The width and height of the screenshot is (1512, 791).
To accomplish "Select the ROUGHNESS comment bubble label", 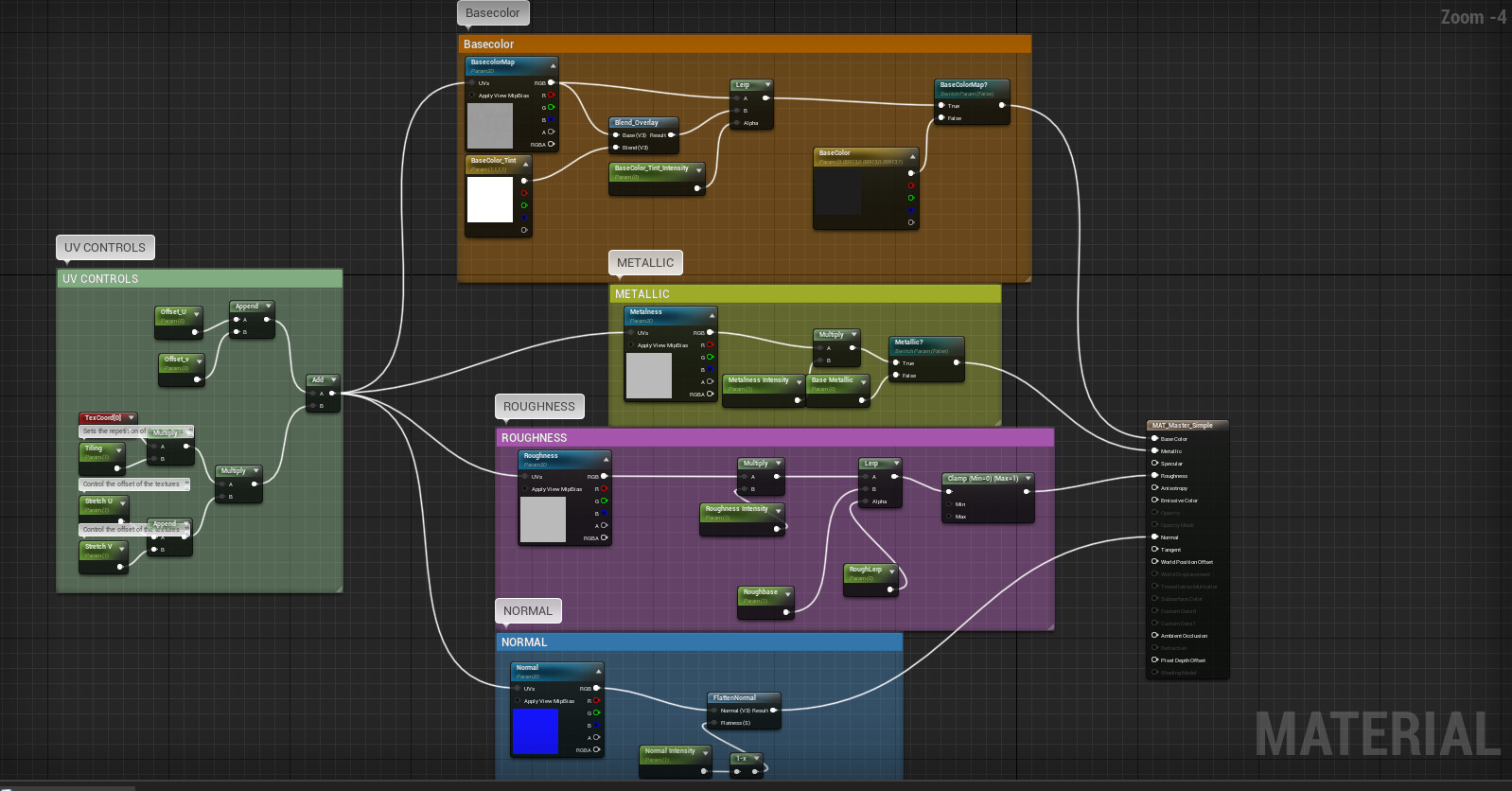I will click(x=539, y=407).
